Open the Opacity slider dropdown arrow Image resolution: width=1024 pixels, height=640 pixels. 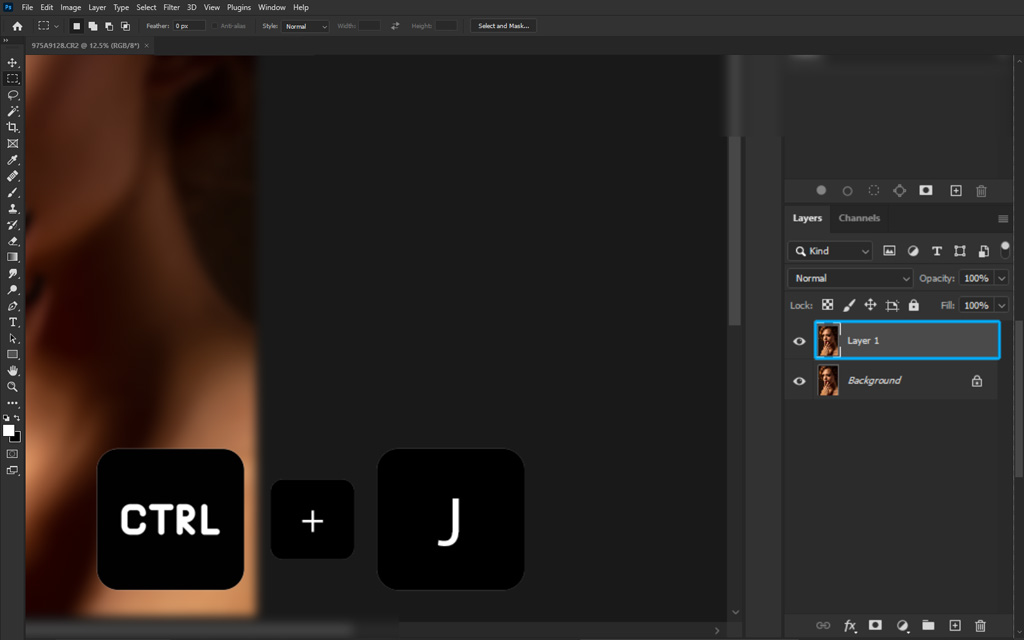tap(1001, 278)
